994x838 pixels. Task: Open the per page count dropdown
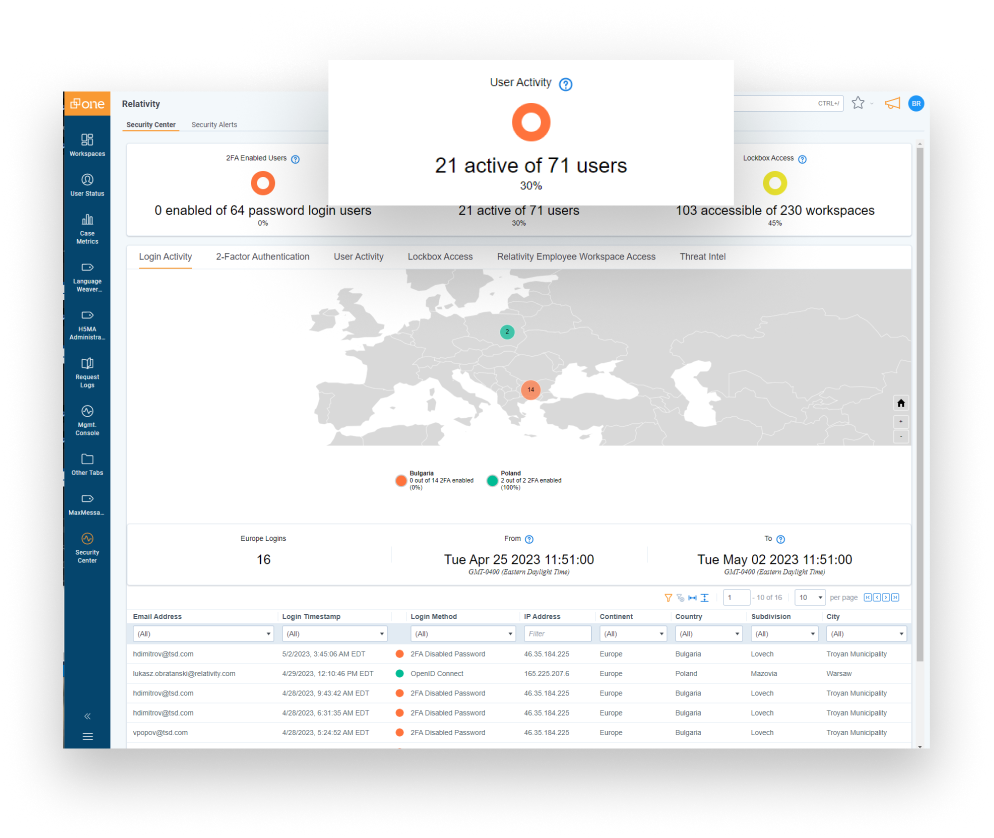pos(809,597)
